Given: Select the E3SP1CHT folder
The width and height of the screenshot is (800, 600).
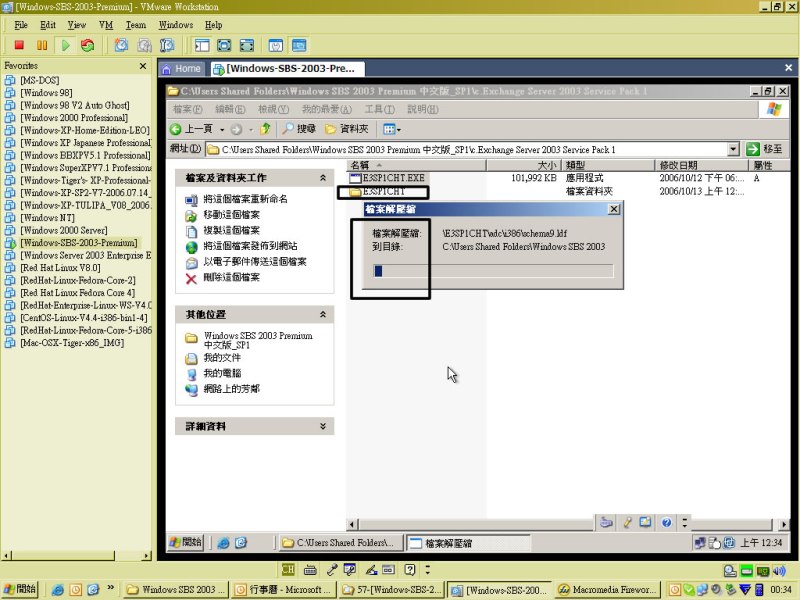Looking at the screenshot, I should (378, 191).
